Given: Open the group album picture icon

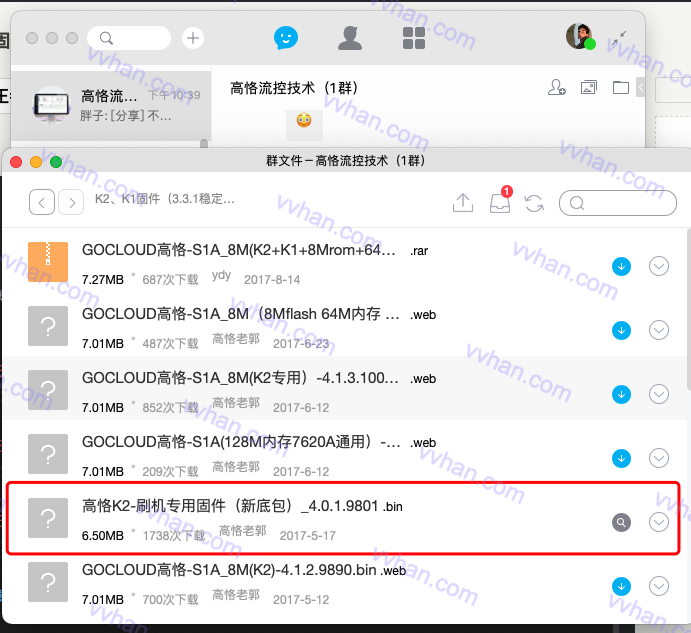Looking at the screenshot, I should [x=589, y=87].
